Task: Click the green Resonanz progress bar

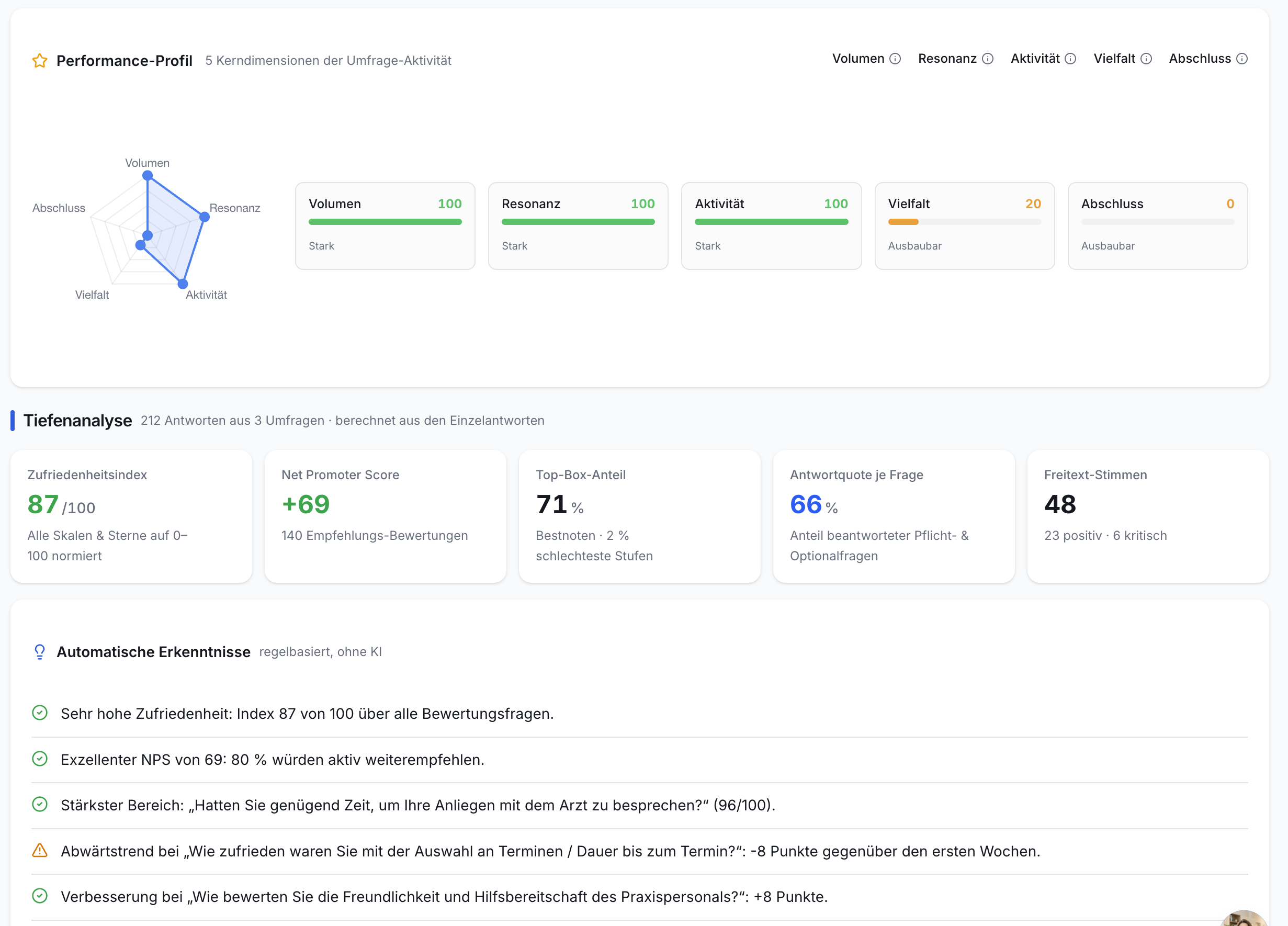Action: pyautogui.click(x=578, y=222)
